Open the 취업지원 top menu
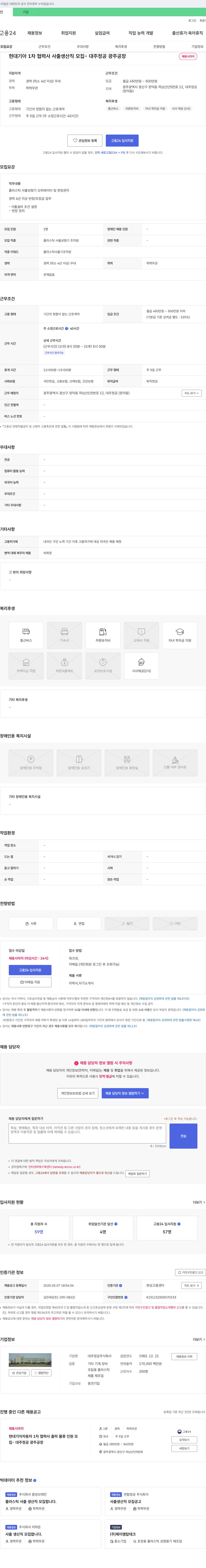This screenshot has width=206, height=1568. [x=68, y=33]
